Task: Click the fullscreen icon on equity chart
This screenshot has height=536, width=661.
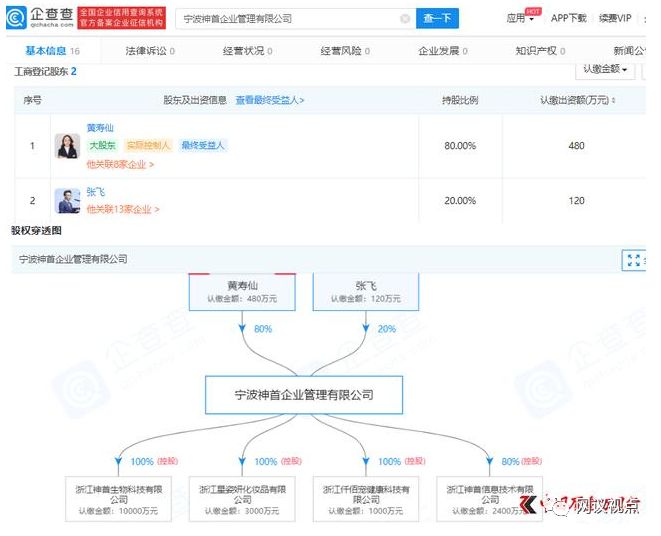Action: 633,260
